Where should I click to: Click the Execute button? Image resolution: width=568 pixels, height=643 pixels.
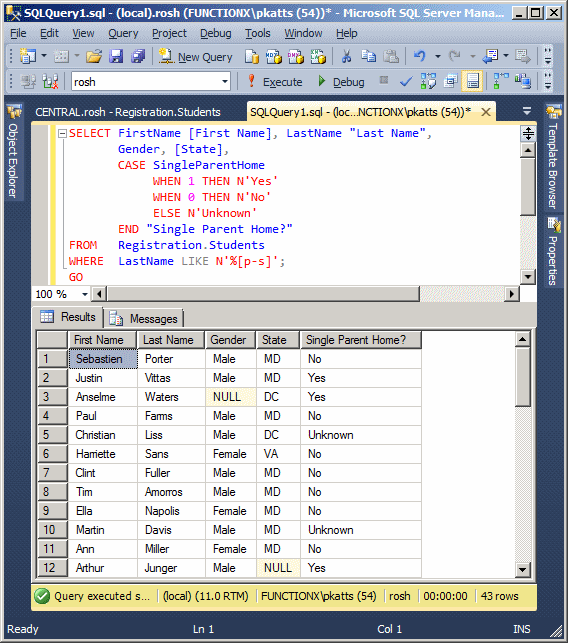(x=275, y=82)
